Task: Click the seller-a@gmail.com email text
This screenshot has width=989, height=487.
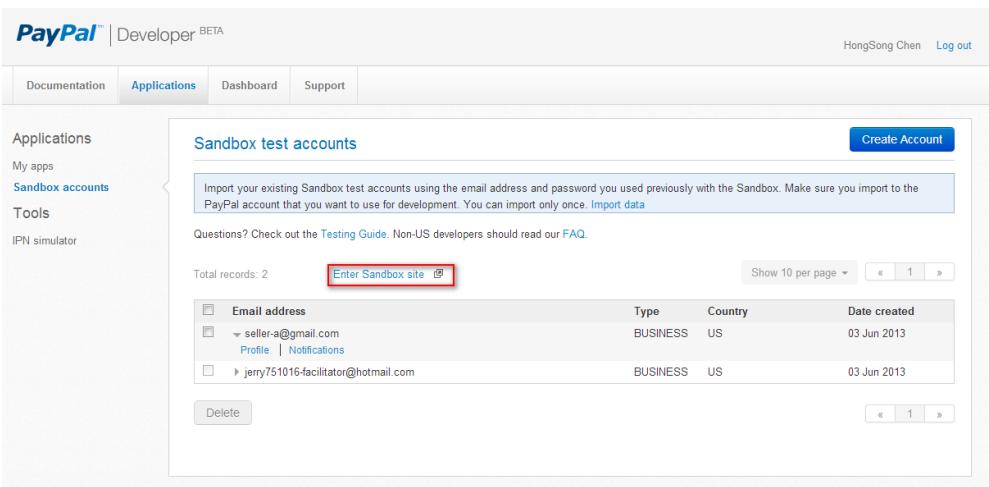Action: pos(291,334)
